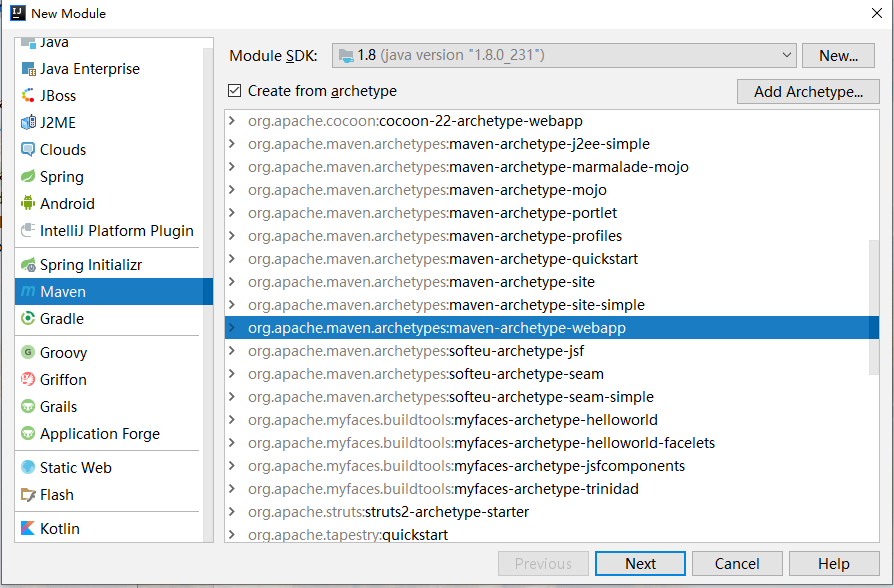Click New SDK button
Viewport: 894px width, 588px height.
(838, 55)
